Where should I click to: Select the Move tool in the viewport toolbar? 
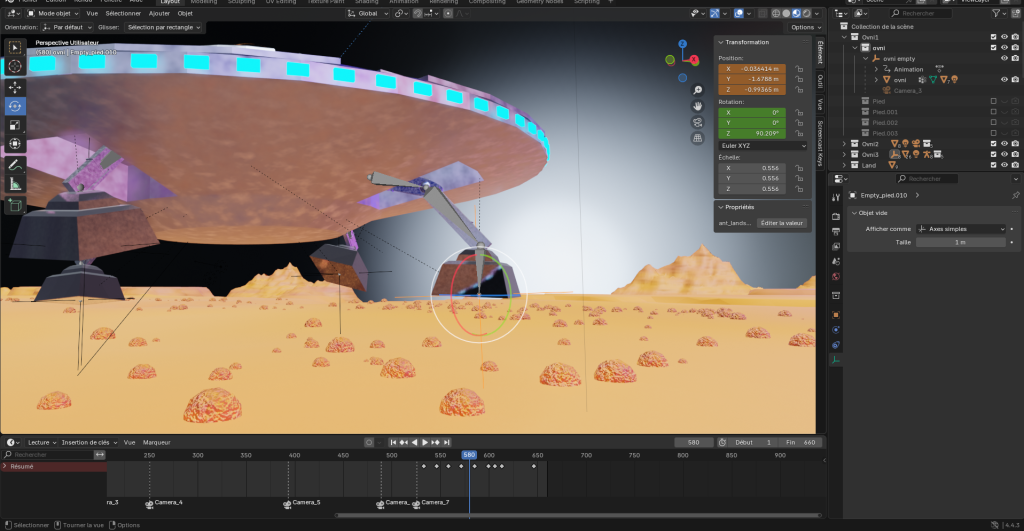click(x=15, y=86)
